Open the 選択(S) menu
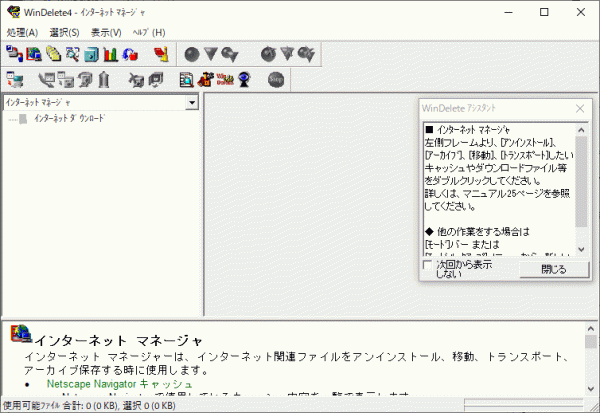This screenshot has width=600, height=413. [63, 32]
